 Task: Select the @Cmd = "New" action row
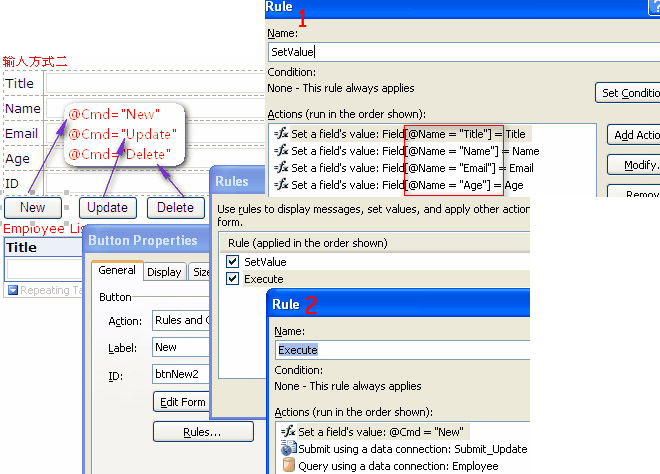(375, 432)
